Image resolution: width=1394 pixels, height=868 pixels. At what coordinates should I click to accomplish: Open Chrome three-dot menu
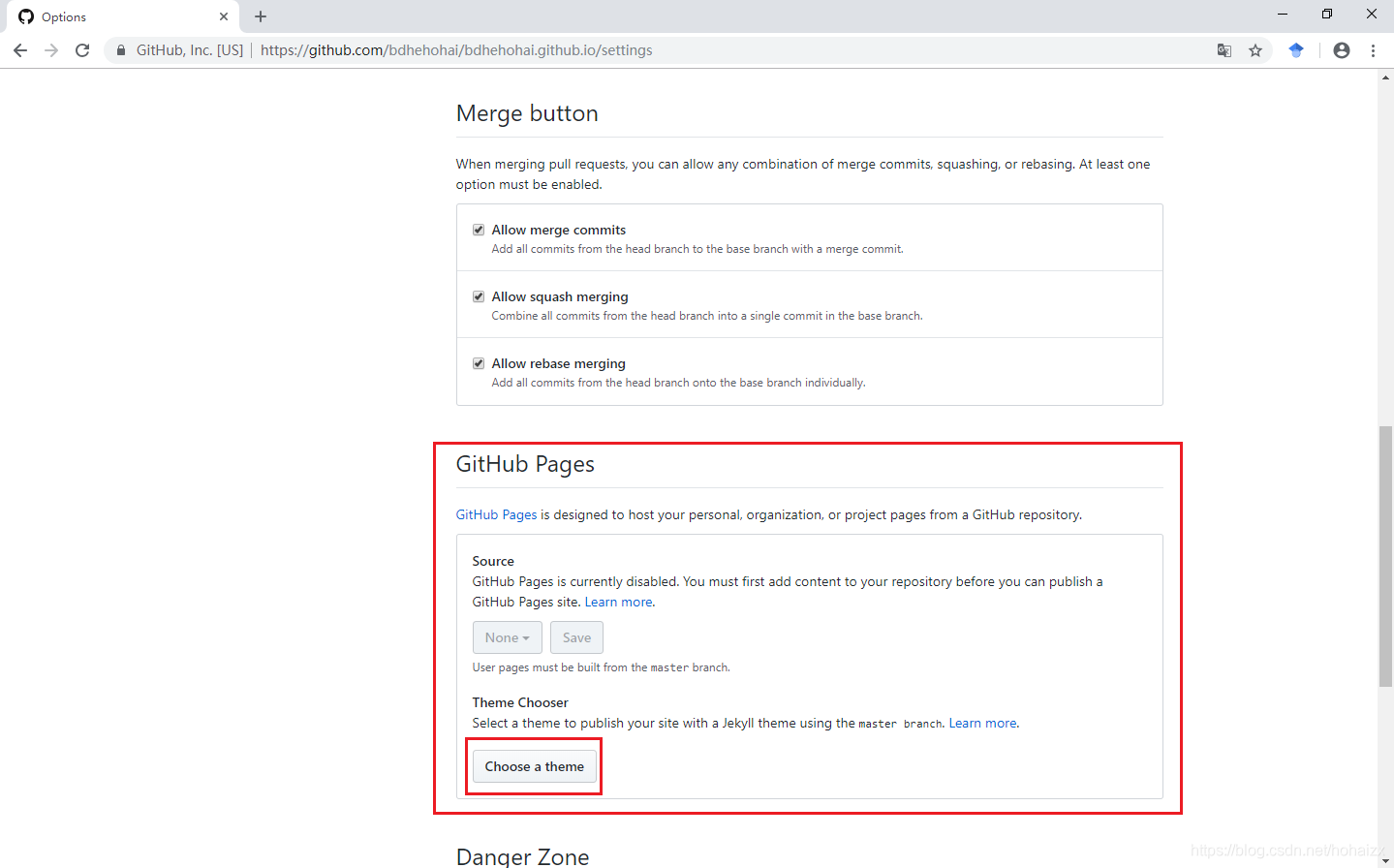(1373, 50)
